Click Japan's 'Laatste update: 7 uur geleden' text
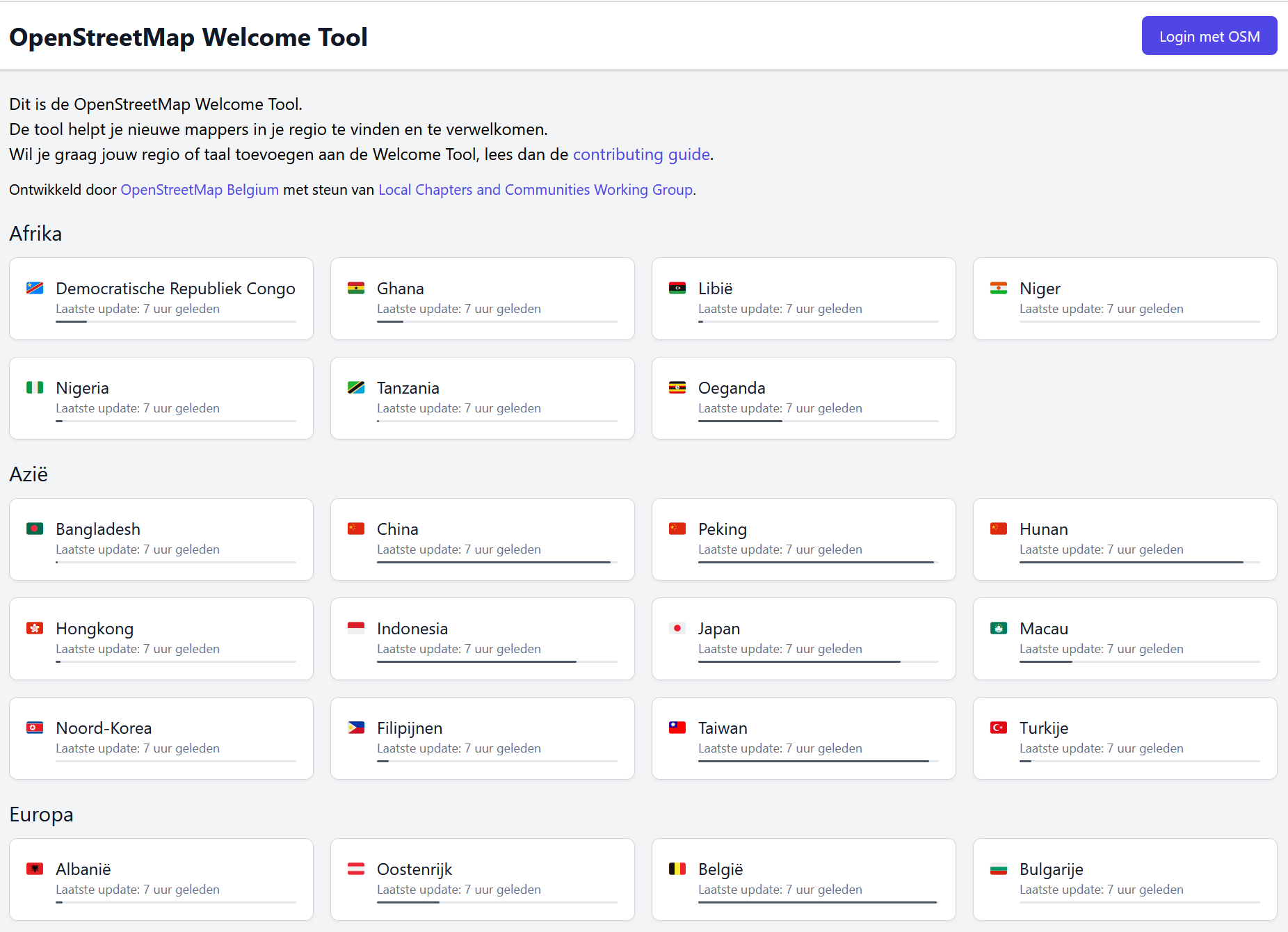 click(780, 649)
